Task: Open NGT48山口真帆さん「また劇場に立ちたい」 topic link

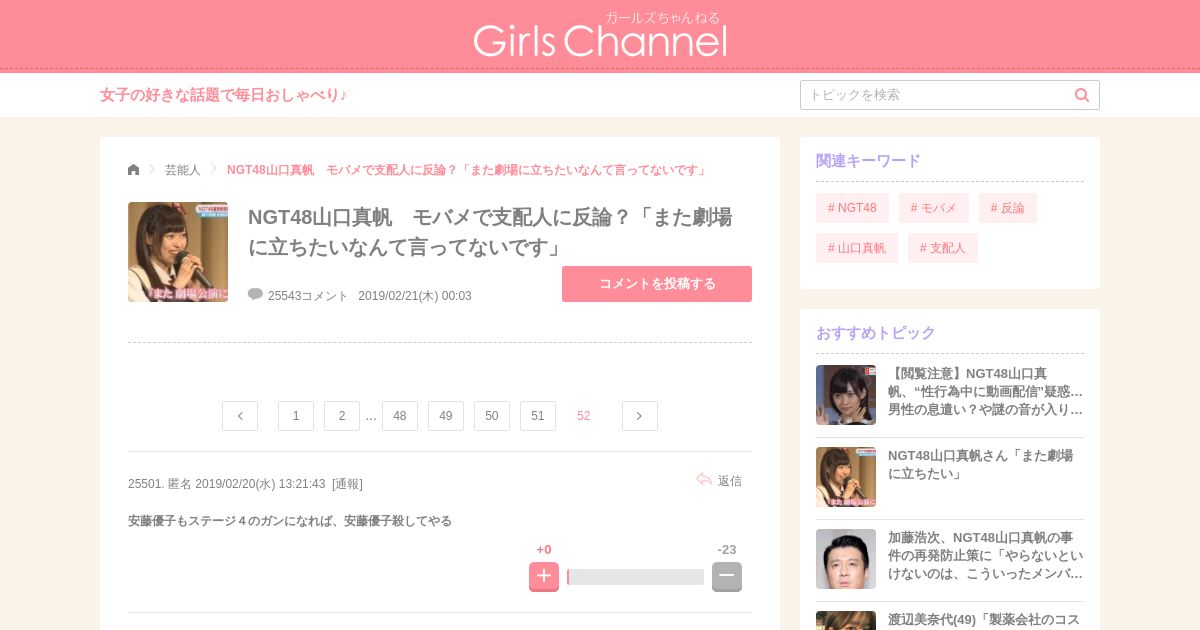Action: [x=981, y=464]
